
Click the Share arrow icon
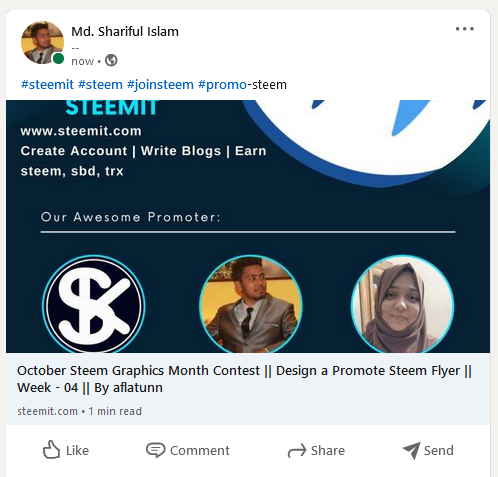pyautogui.click(x=297, y=451)
